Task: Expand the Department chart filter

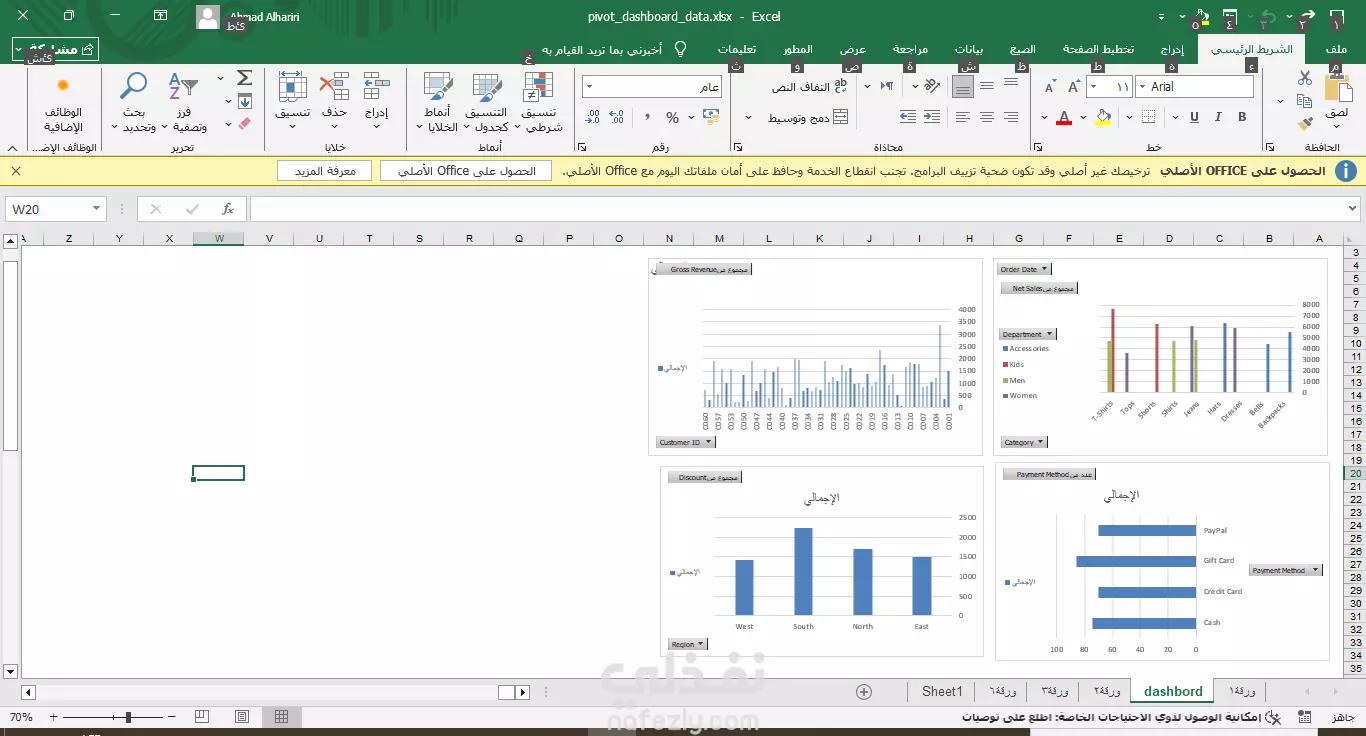Action: [x=1026, y=334]
